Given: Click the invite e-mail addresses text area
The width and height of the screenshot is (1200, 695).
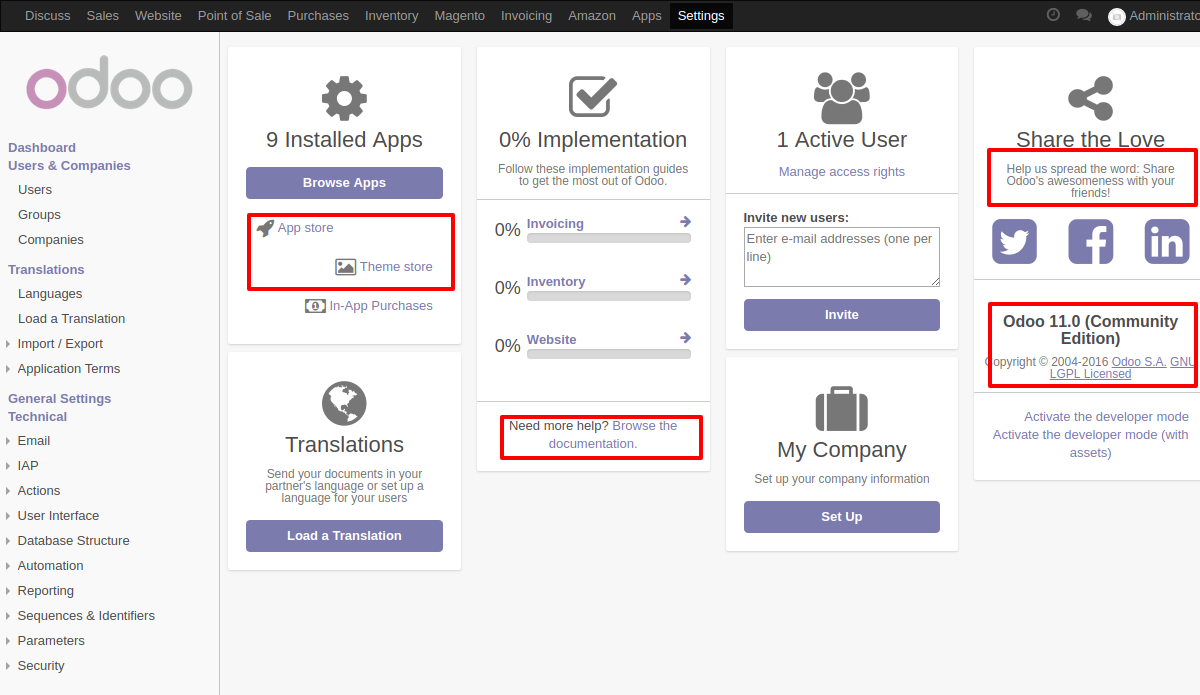Looking at the screenshot, I should click(842, 257).
